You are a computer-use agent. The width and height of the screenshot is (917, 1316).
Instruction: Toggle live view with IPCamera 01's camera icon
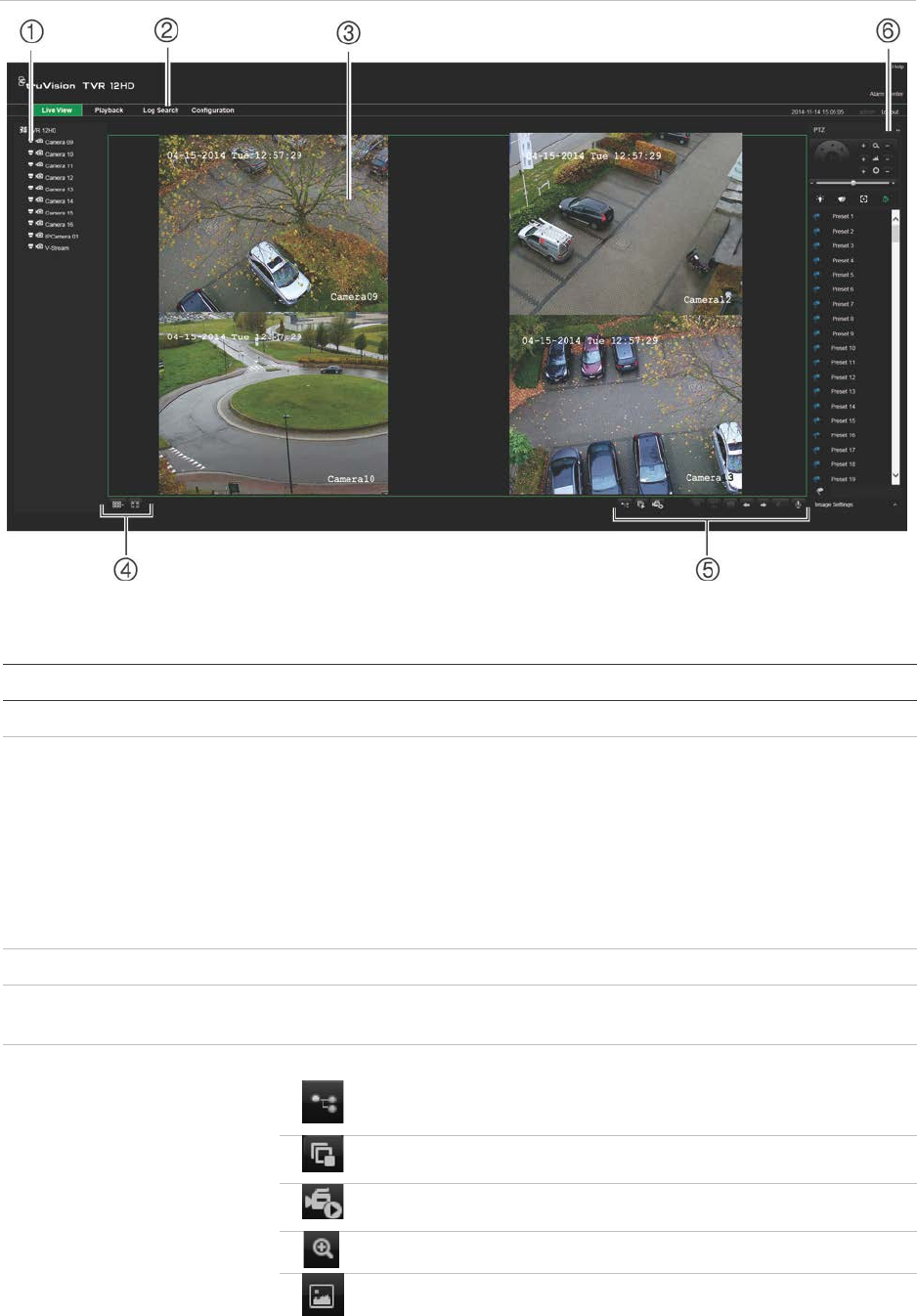tap(39, 236)
